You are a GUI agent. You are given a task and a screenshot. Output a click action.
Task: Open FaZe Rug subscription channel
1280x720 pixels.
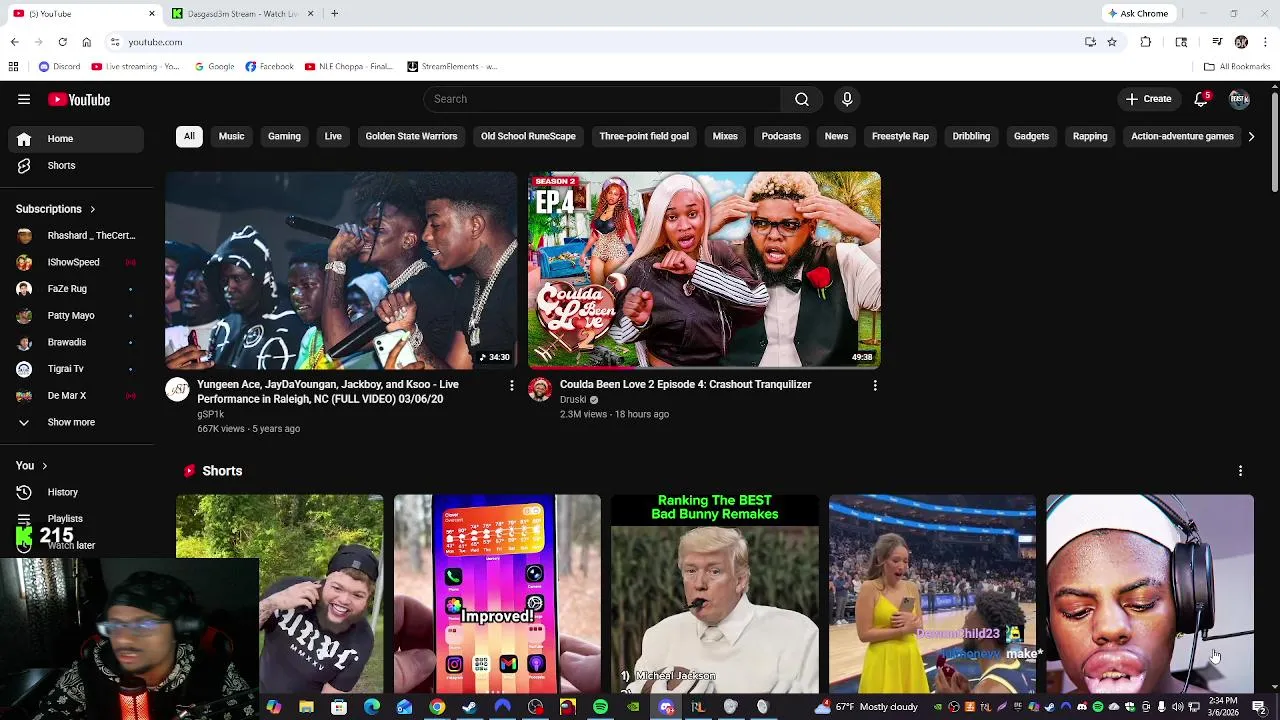pos(76,289)
